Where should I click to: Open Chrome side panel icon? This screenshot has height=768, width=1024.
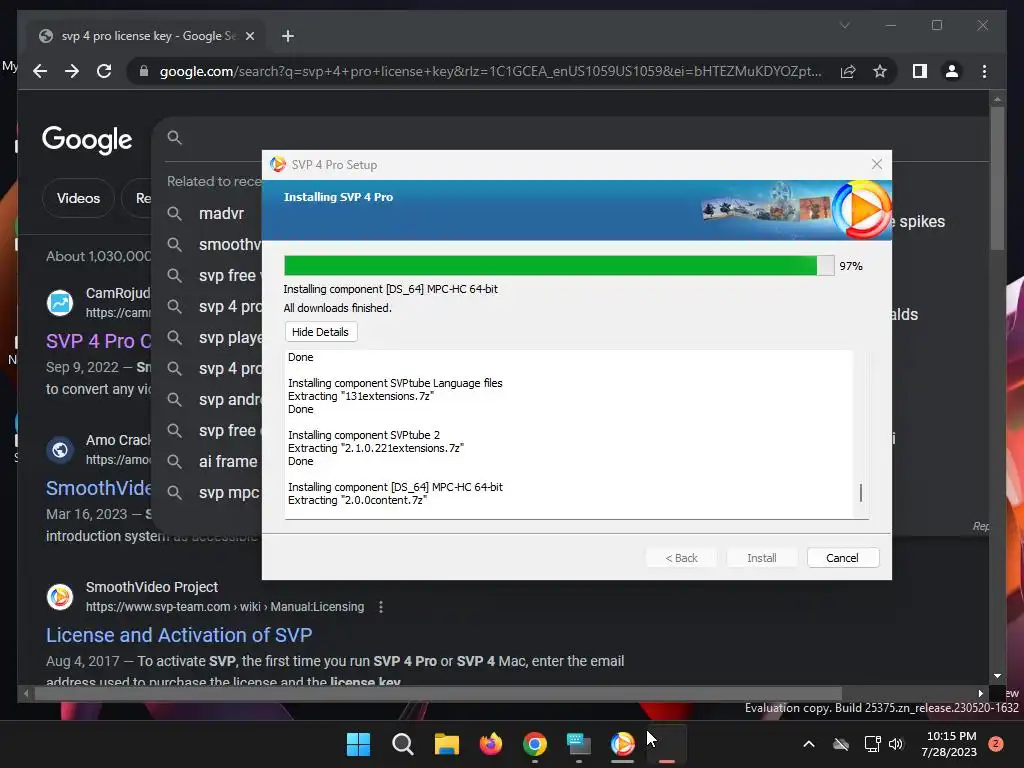click(920, 71)
